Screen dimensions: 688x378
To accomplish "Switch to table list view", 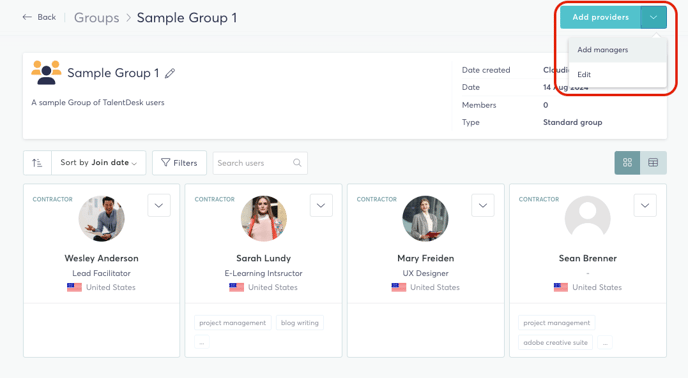I will click(653, 162).
